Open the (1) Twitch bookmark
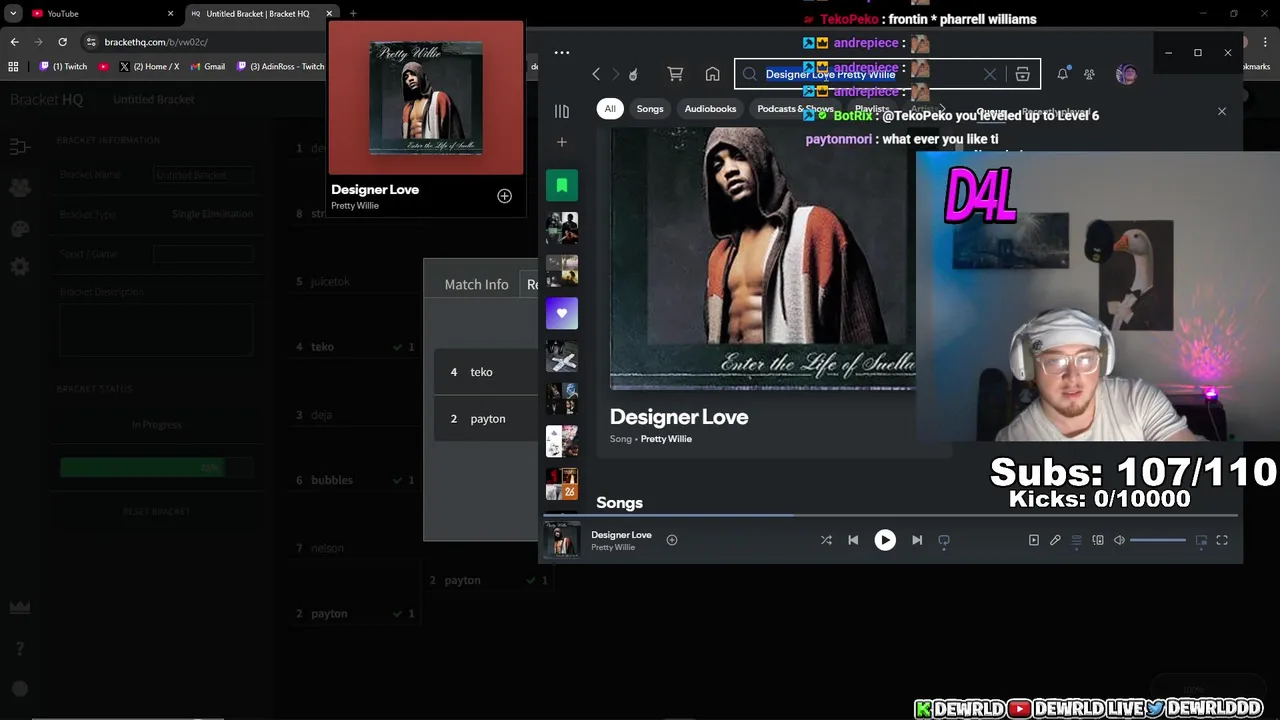Screen dimensions: 1280x720 pos(63,66)
